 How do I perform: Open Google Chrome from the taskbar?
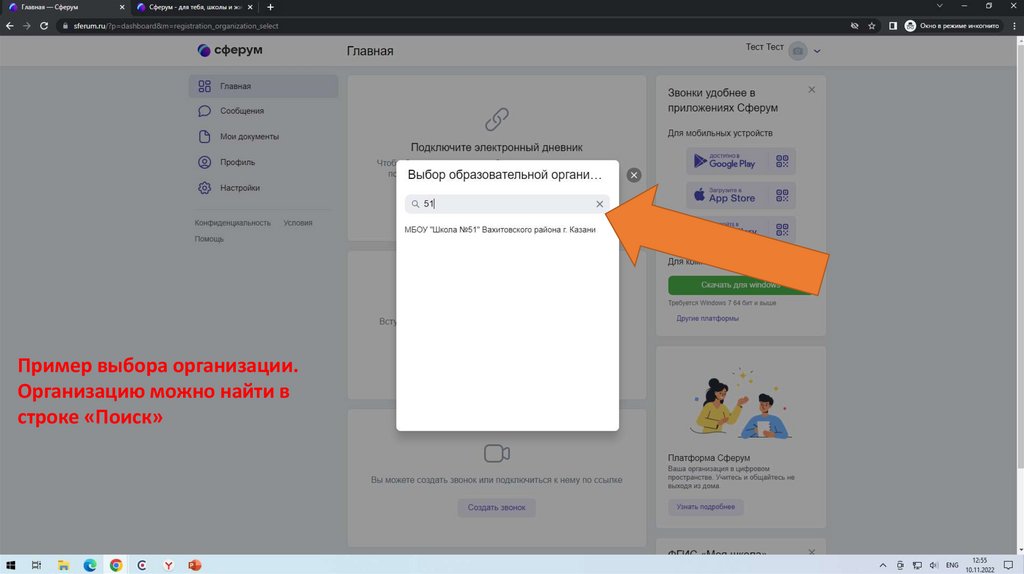tap(116, 565)
